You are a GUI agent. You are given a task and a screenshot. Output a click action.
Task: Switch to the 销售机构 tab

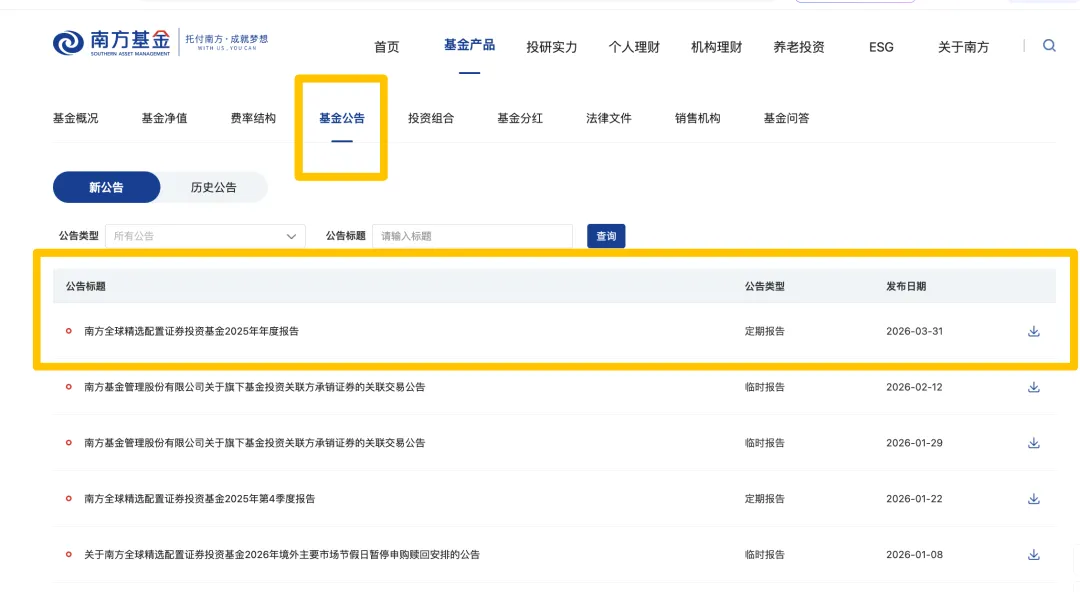click(x=698, y=118)
